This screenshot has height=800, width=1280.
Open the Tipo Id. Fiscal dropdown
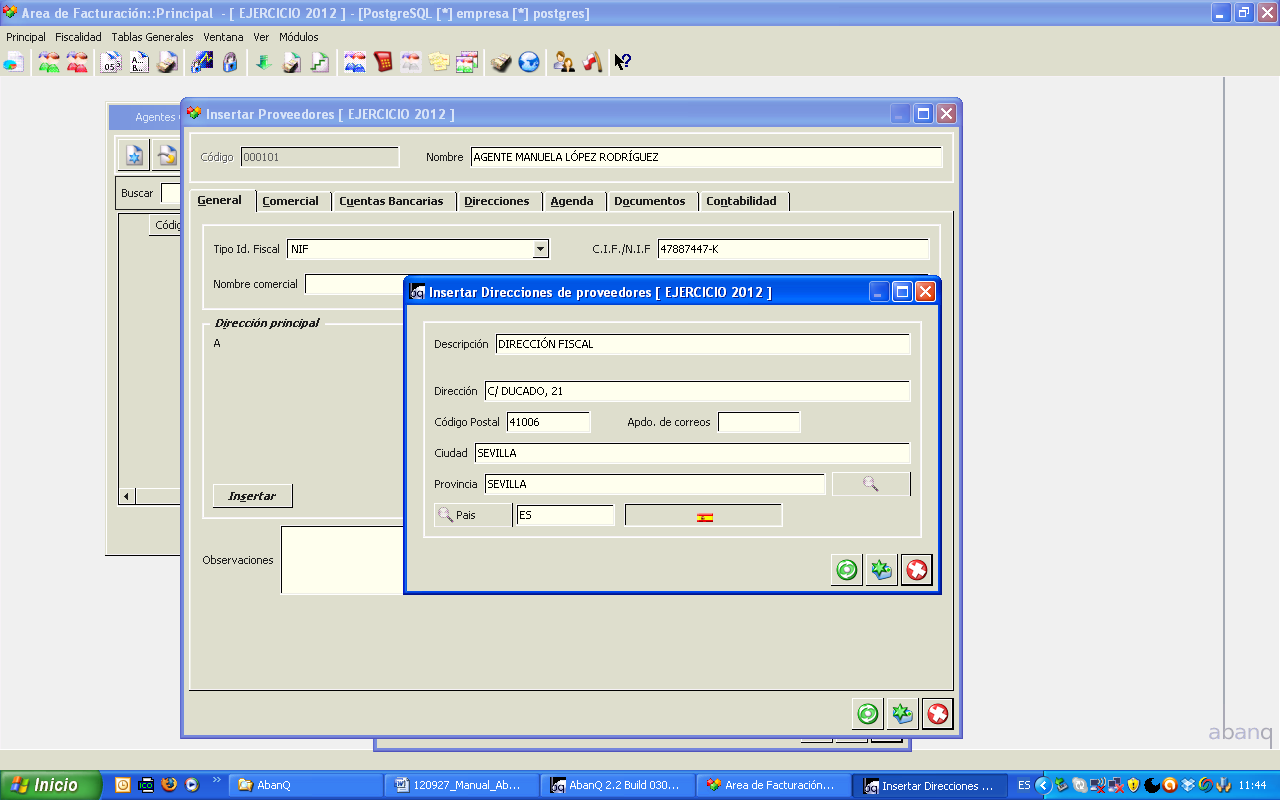tap(541, 249)
